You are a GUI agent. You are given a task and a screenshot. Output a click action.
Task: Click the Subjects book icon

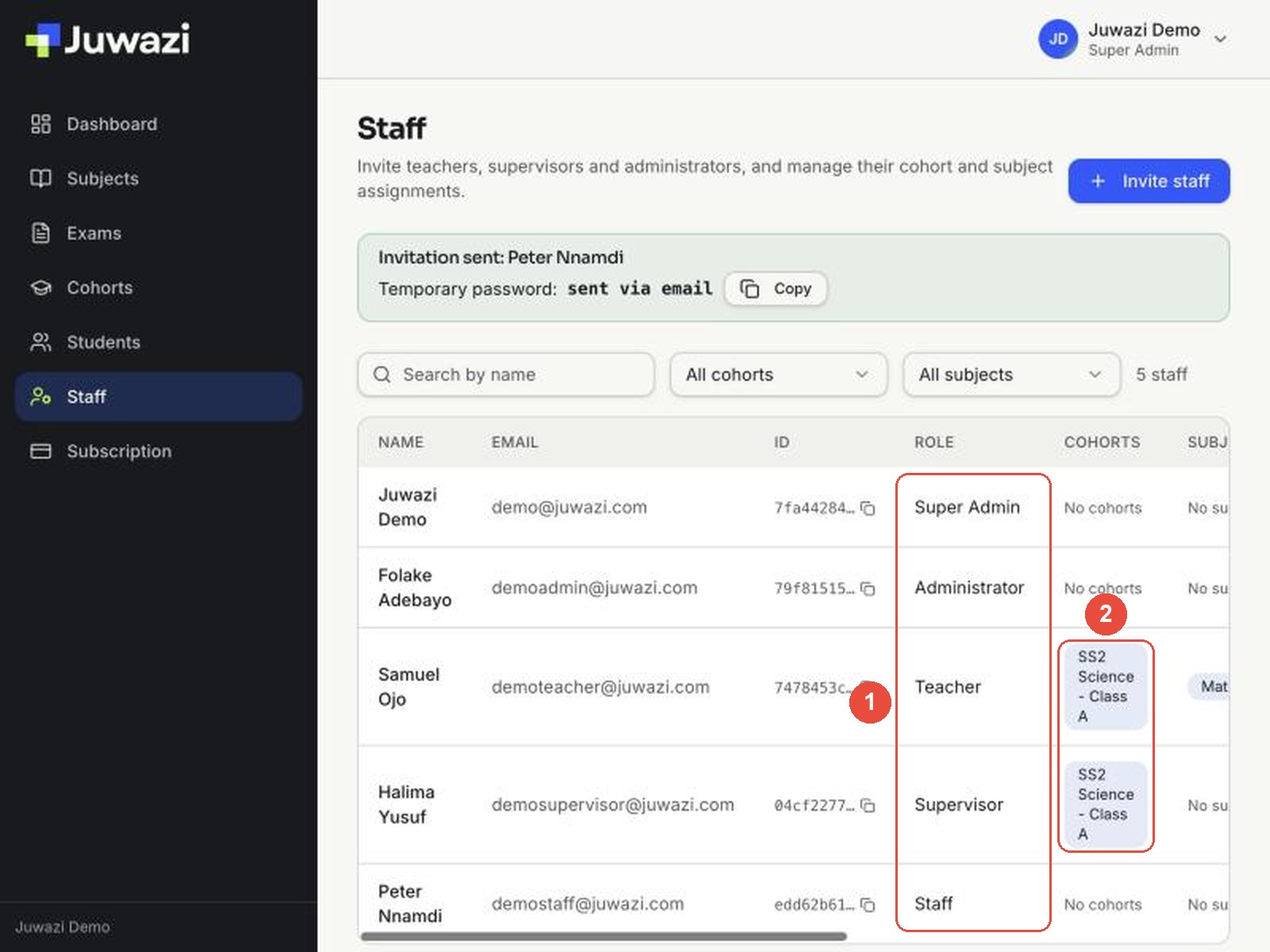coord(40,178)
